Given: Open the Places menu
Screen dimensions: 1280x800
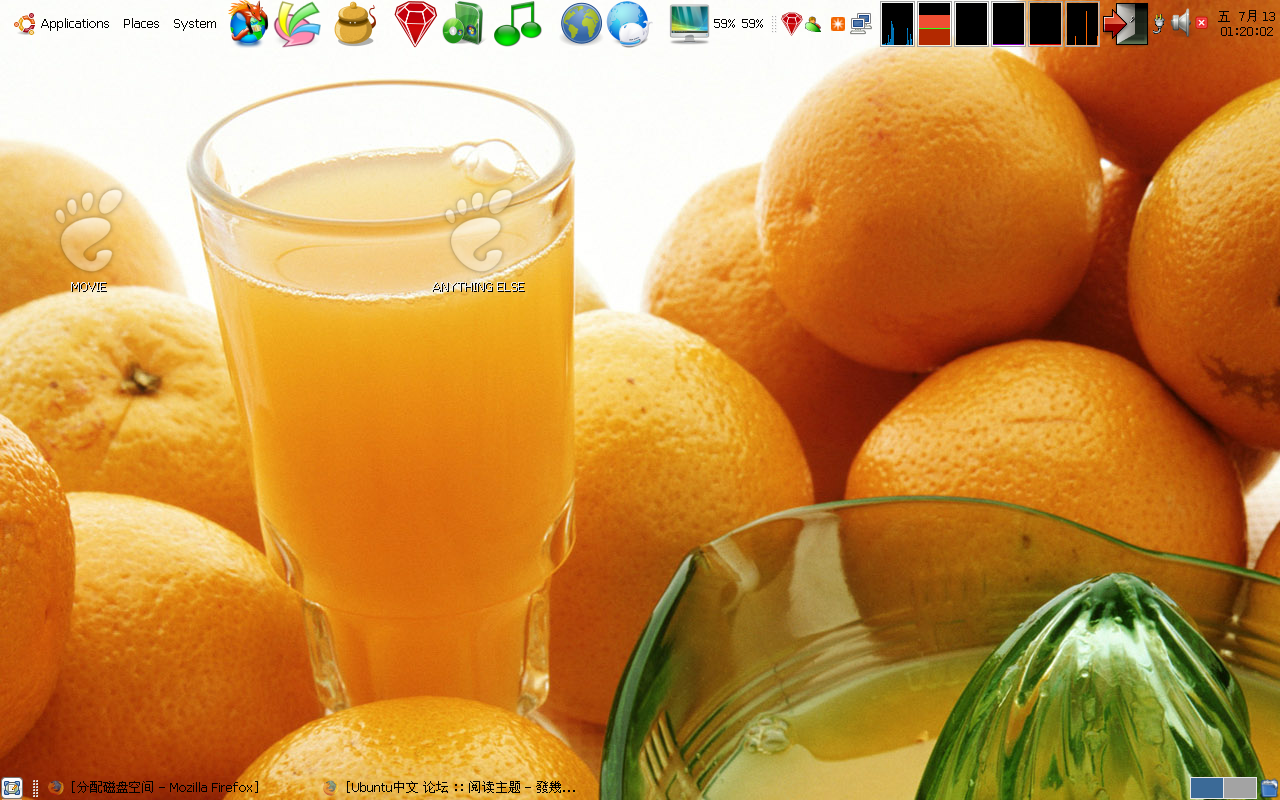Looking at the screenshot, I should [141, 23].
